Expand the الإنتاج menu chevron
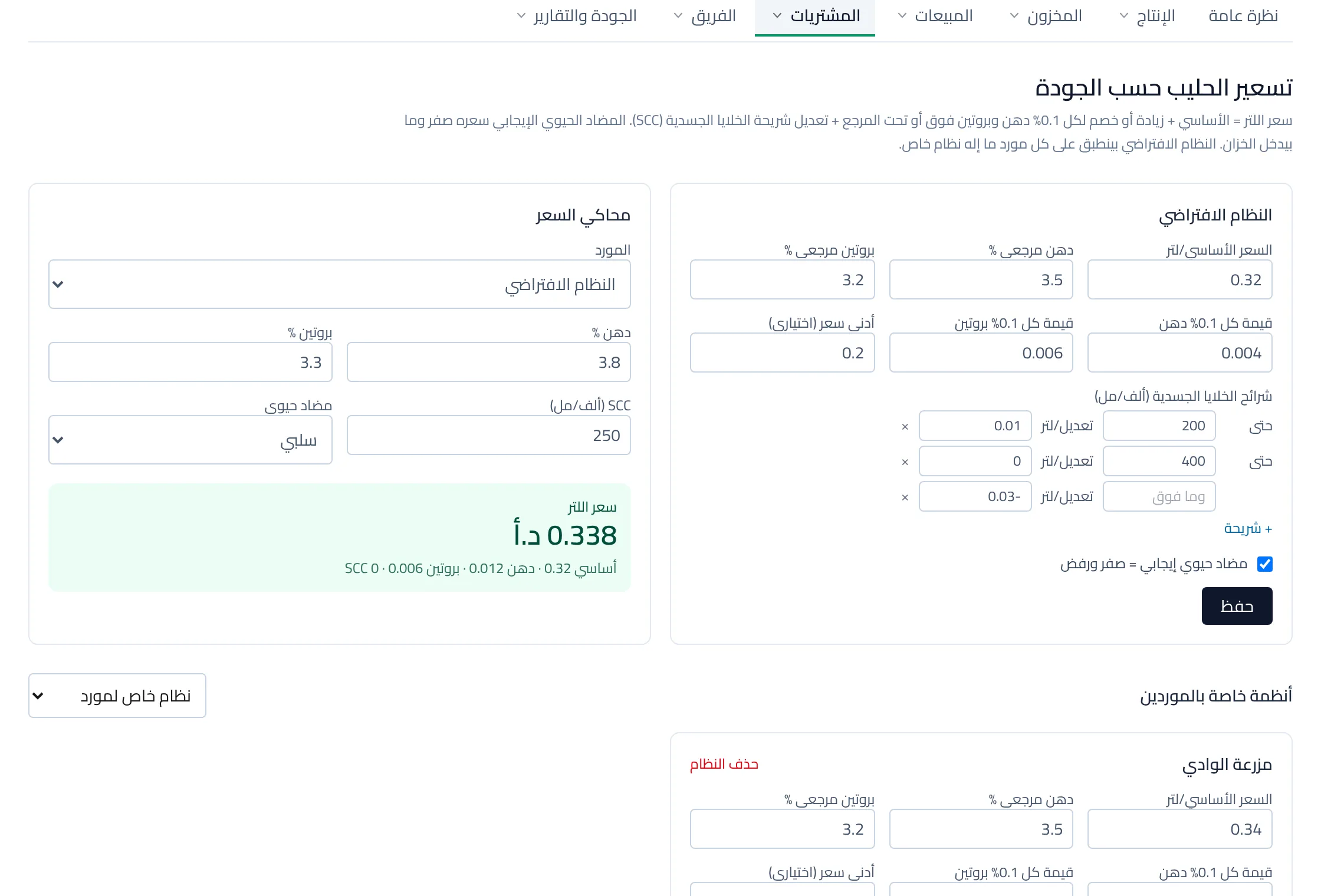1321x896 pixels. [x=1123, y=16]
